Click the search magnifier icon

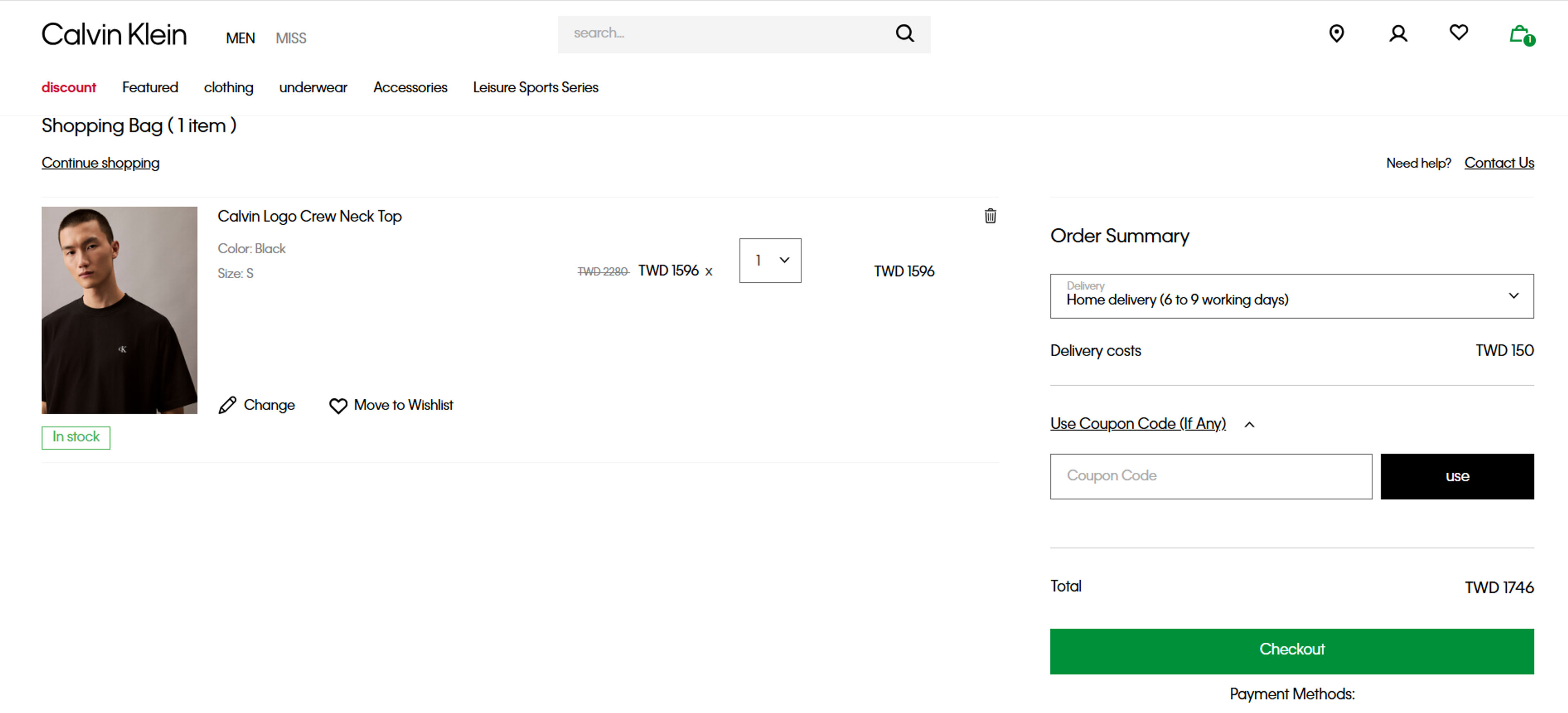pos(904,33)
